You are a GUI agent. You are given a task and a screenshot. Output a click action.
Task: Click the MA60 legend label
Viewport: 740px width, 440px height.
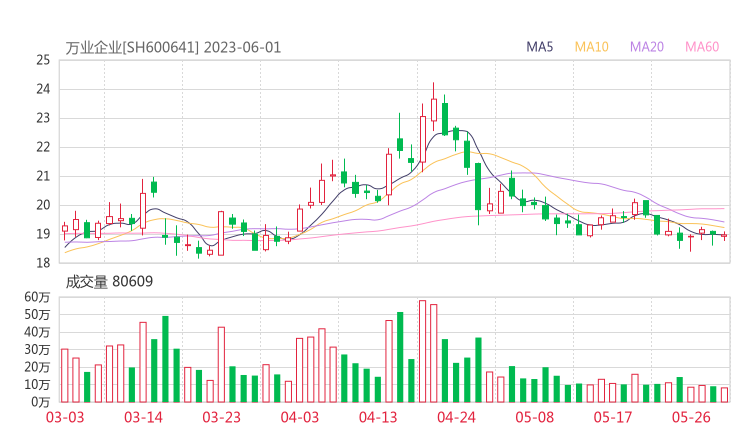pos(702,47)
